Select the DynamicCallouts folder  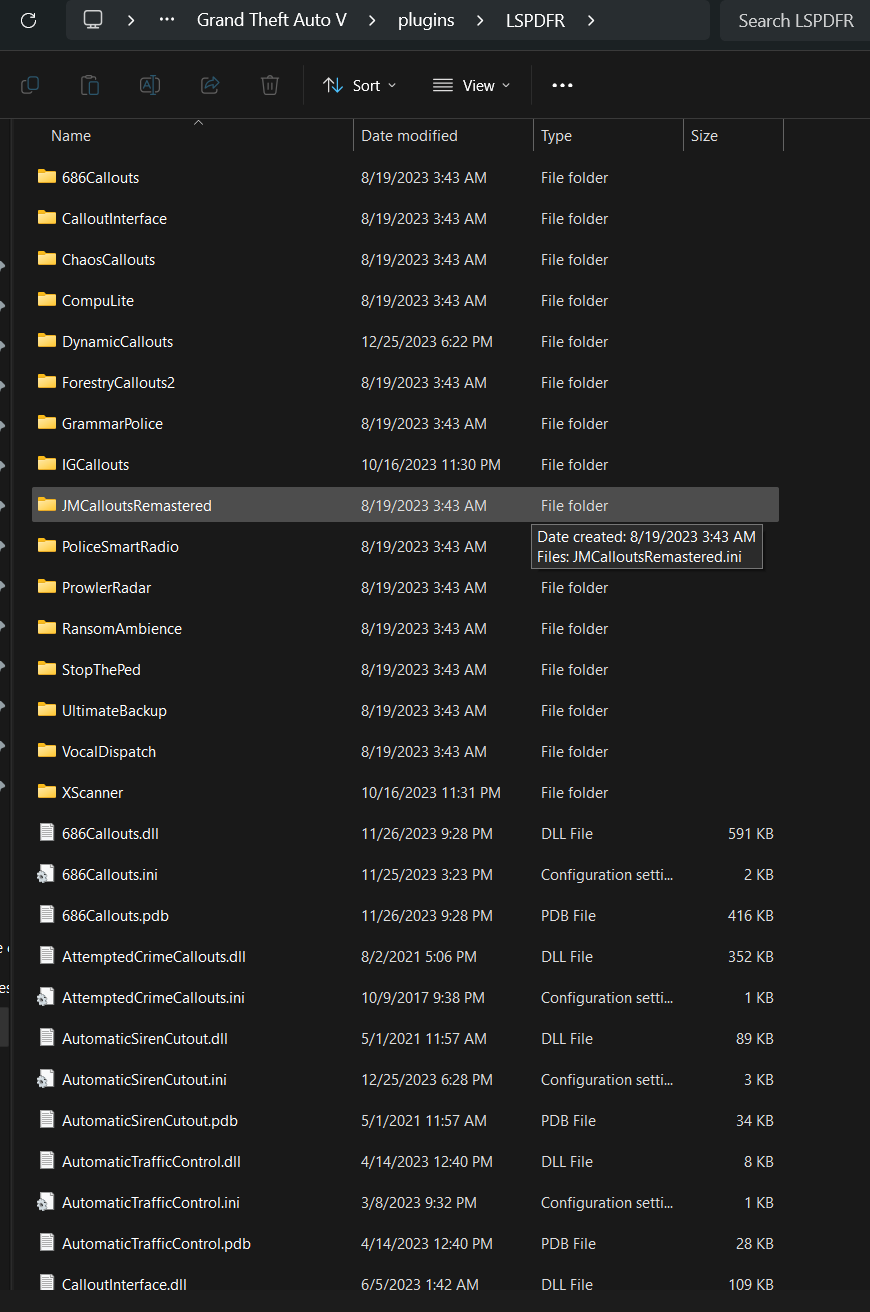pyautogui.click(x=117, y=342)
